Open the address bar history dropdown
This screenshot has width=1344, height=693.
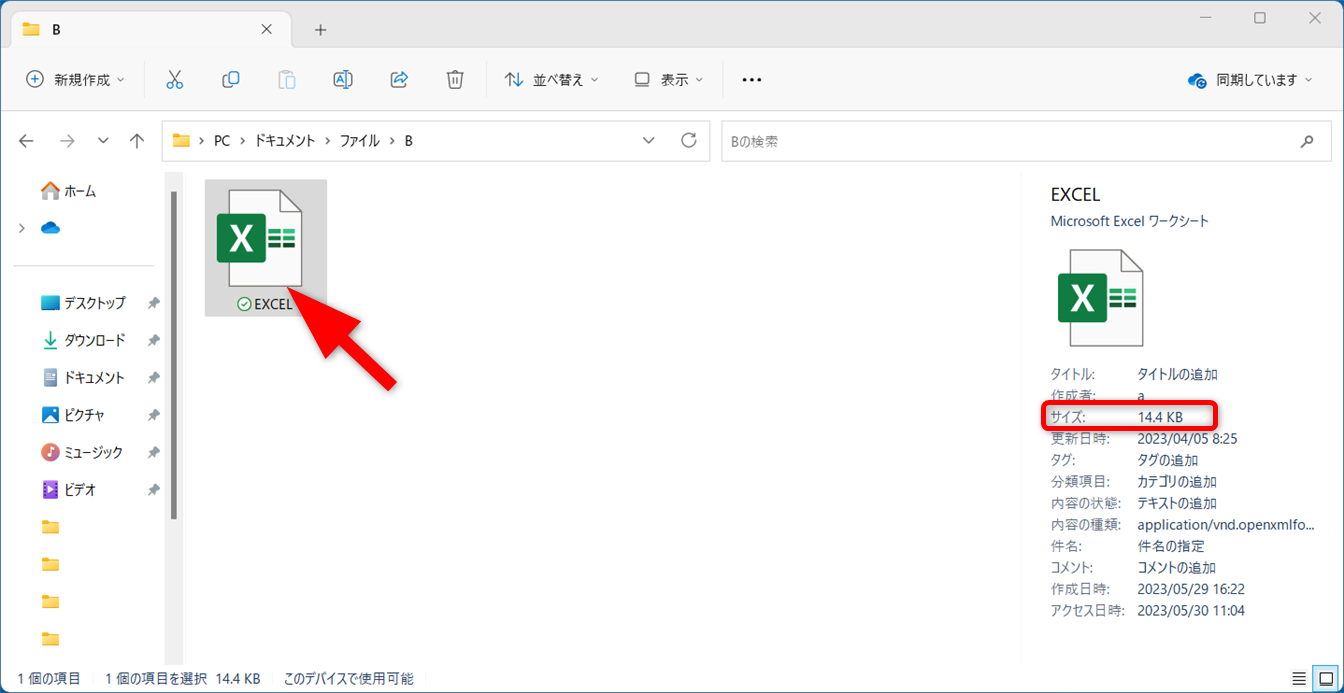click(x=649, y=141)
